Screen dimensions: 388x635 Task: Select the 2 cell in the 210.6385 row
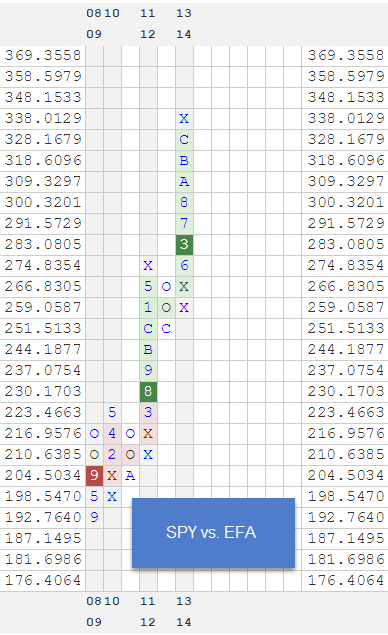click(112, 455)
